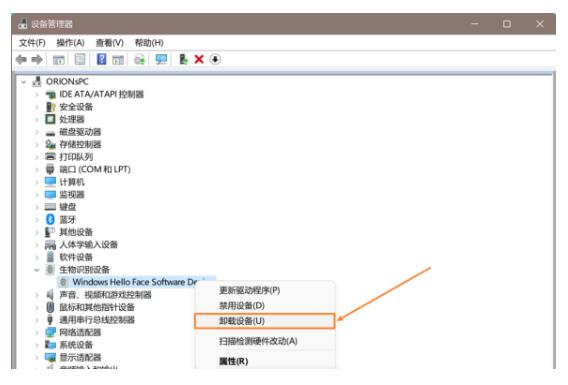
Task: Click the 磁盘驱动器 disk drive icon
Action: click(x=50, y=133)
